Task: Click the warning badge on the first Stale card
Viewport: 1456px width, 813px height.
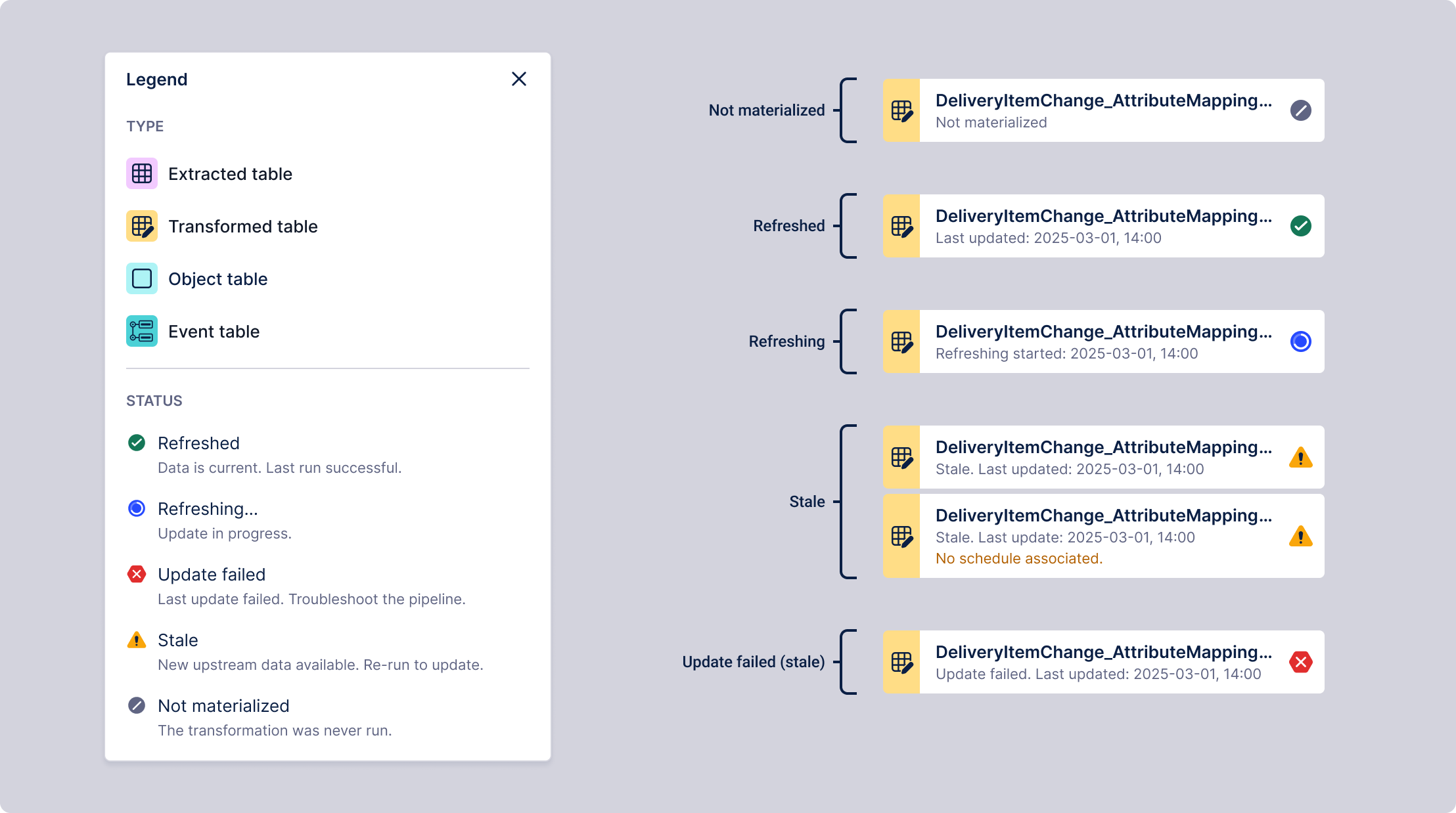Action: click(x=1302, y=457)
